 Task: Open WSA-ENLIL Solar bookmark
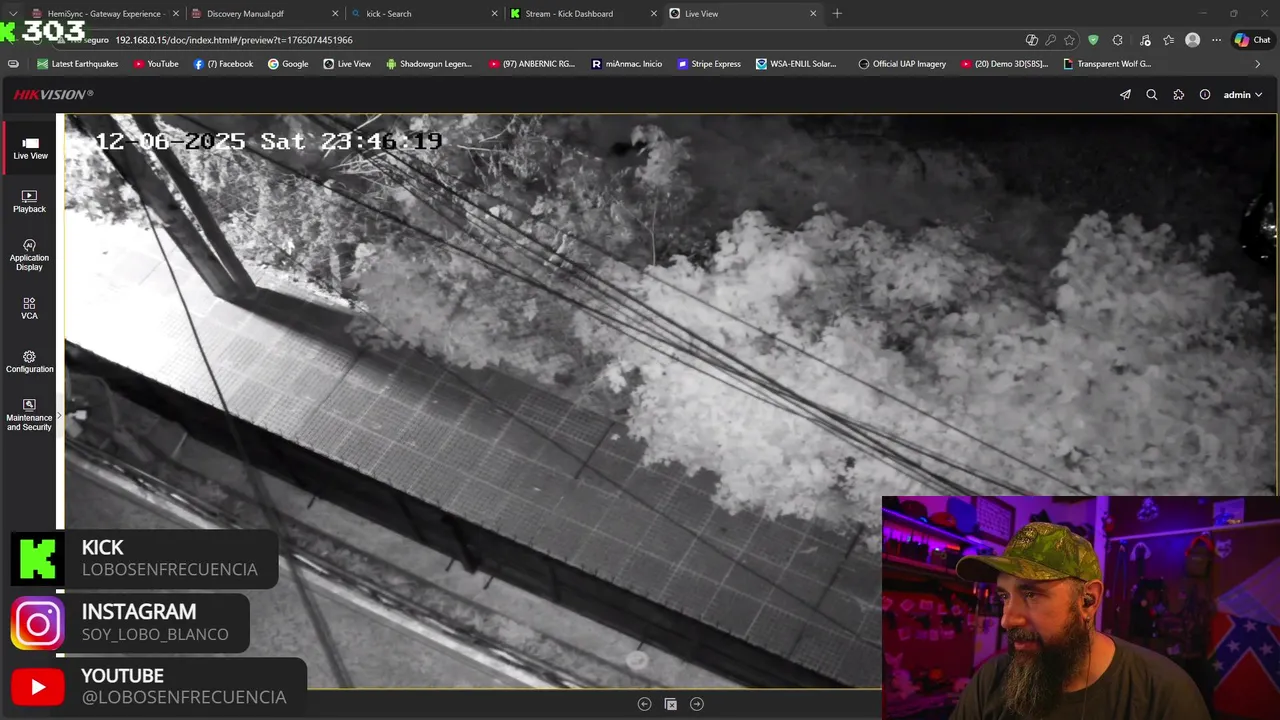pyautogui.click(x=797, y=64)
